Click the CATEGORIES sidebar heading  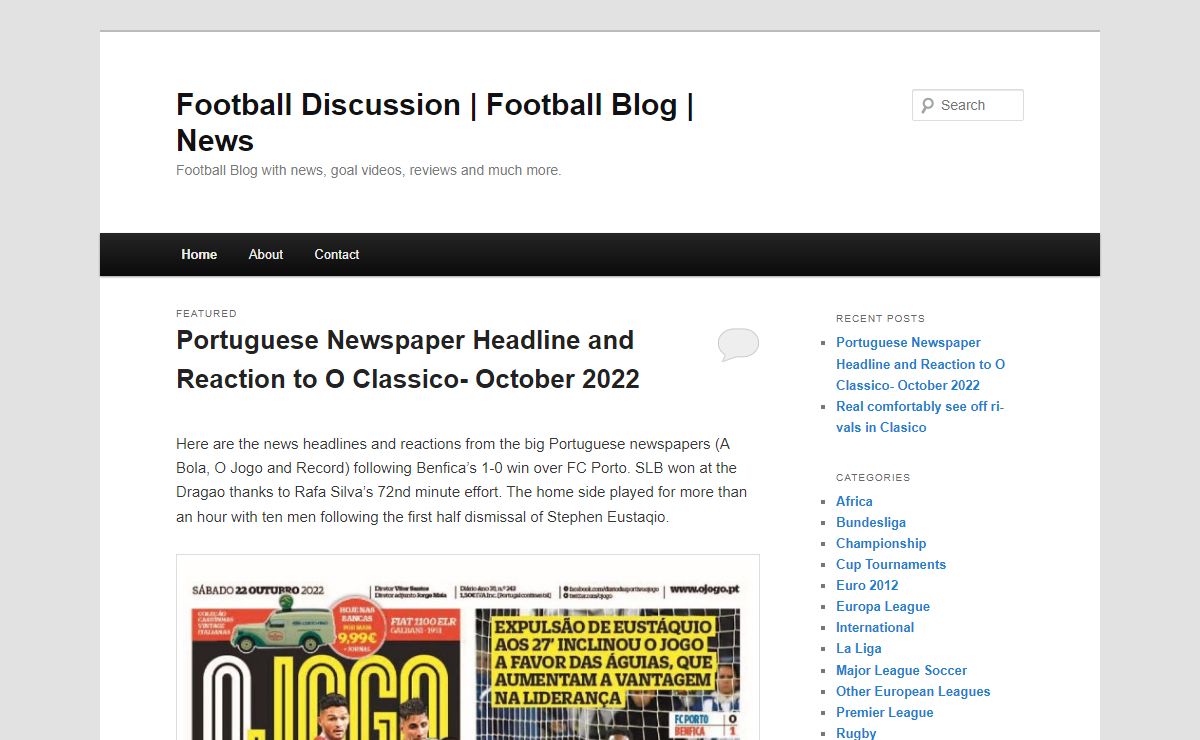pos(873,477)
